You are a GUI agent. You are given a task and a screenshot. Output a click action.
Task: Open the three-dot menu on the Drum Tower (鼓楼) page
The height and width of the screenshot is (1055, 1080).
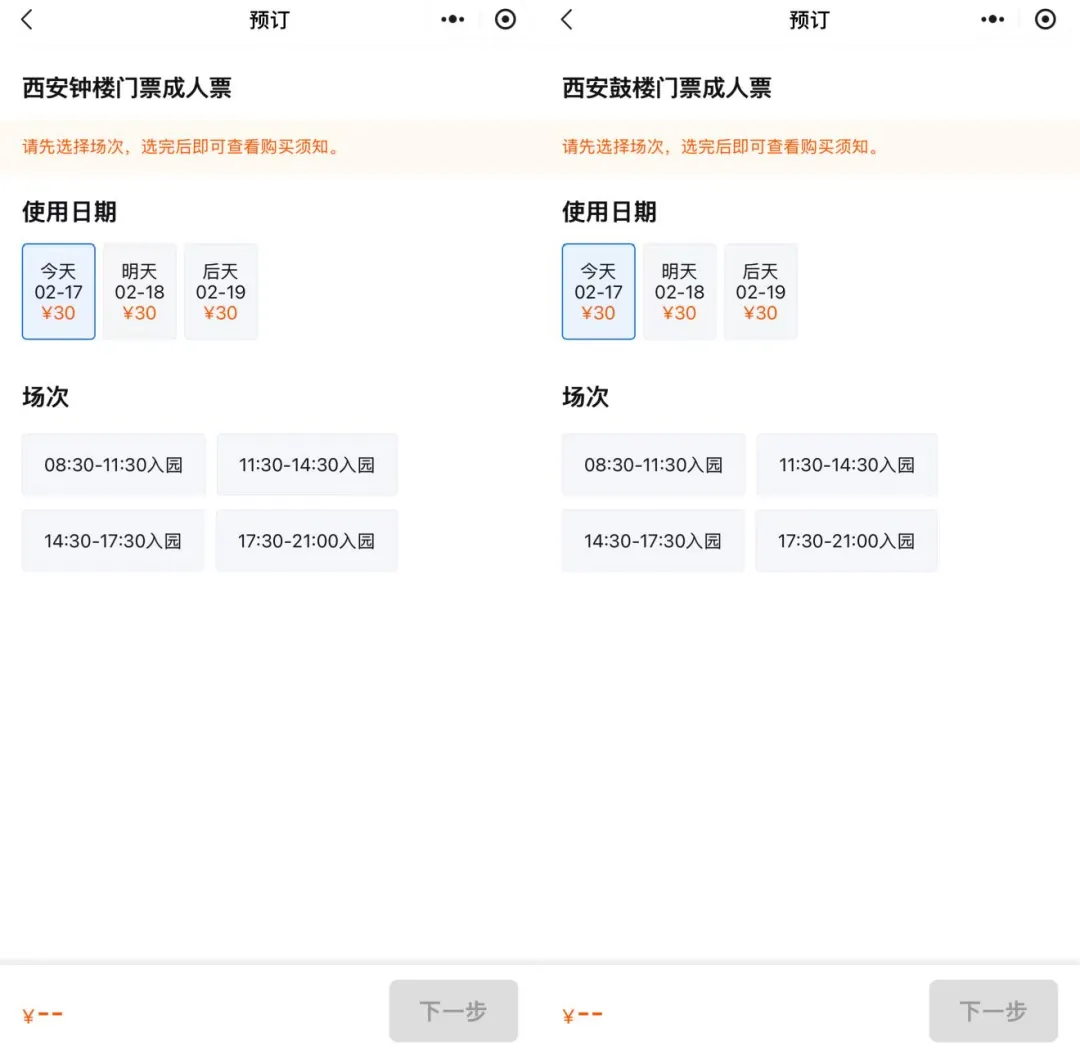(993, 19)
